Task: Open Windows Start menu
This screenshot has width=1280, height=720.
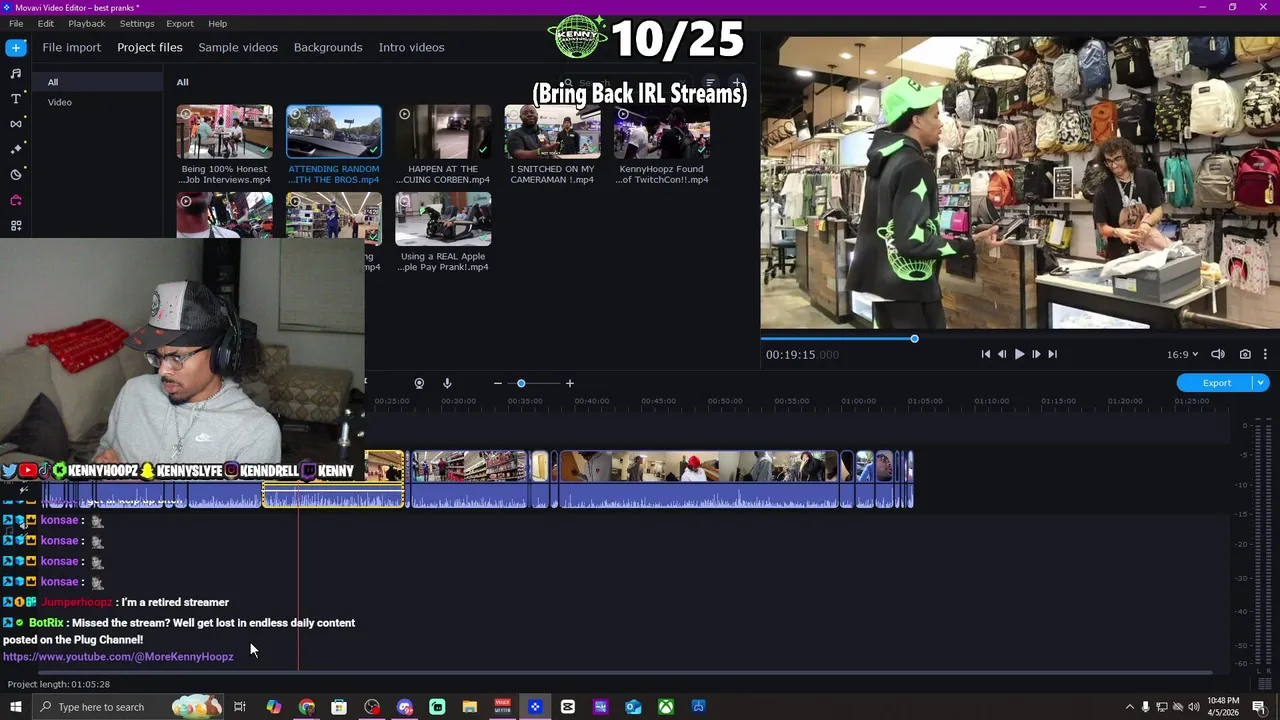Action: pos(15,707)
